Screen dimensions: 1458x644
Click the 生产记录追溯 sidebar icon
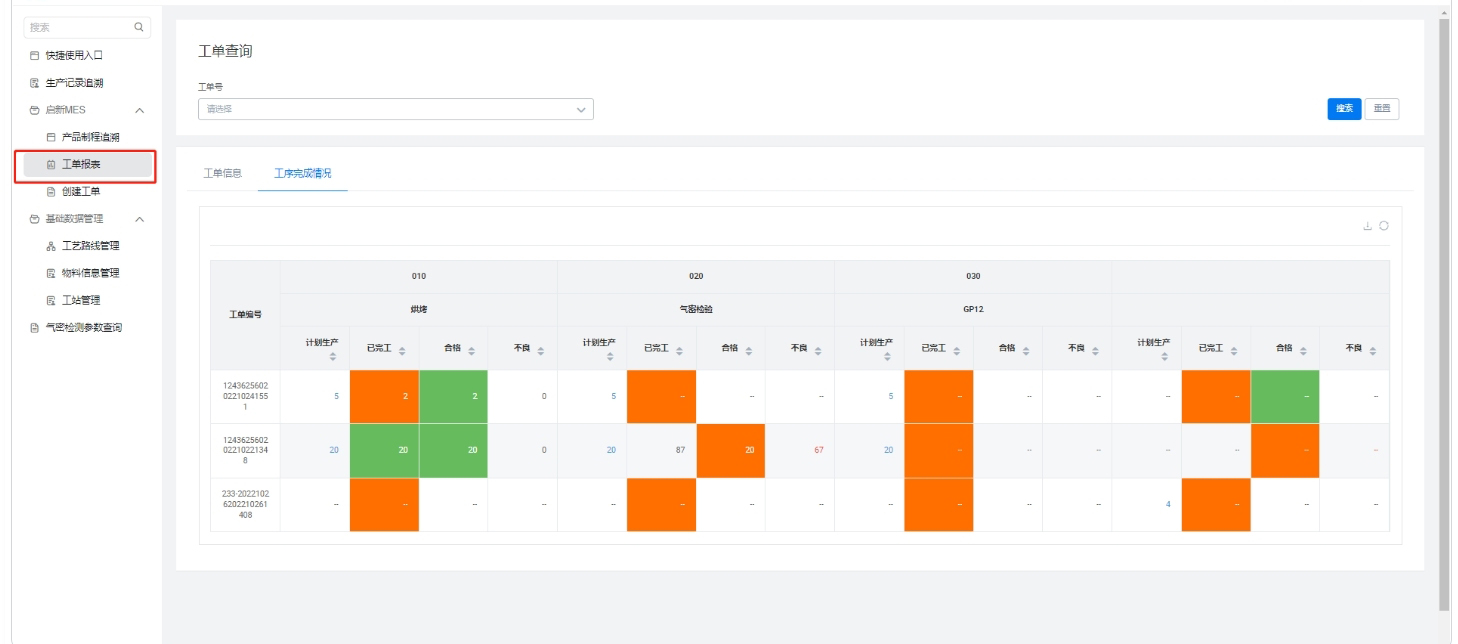tap(35, 82)
